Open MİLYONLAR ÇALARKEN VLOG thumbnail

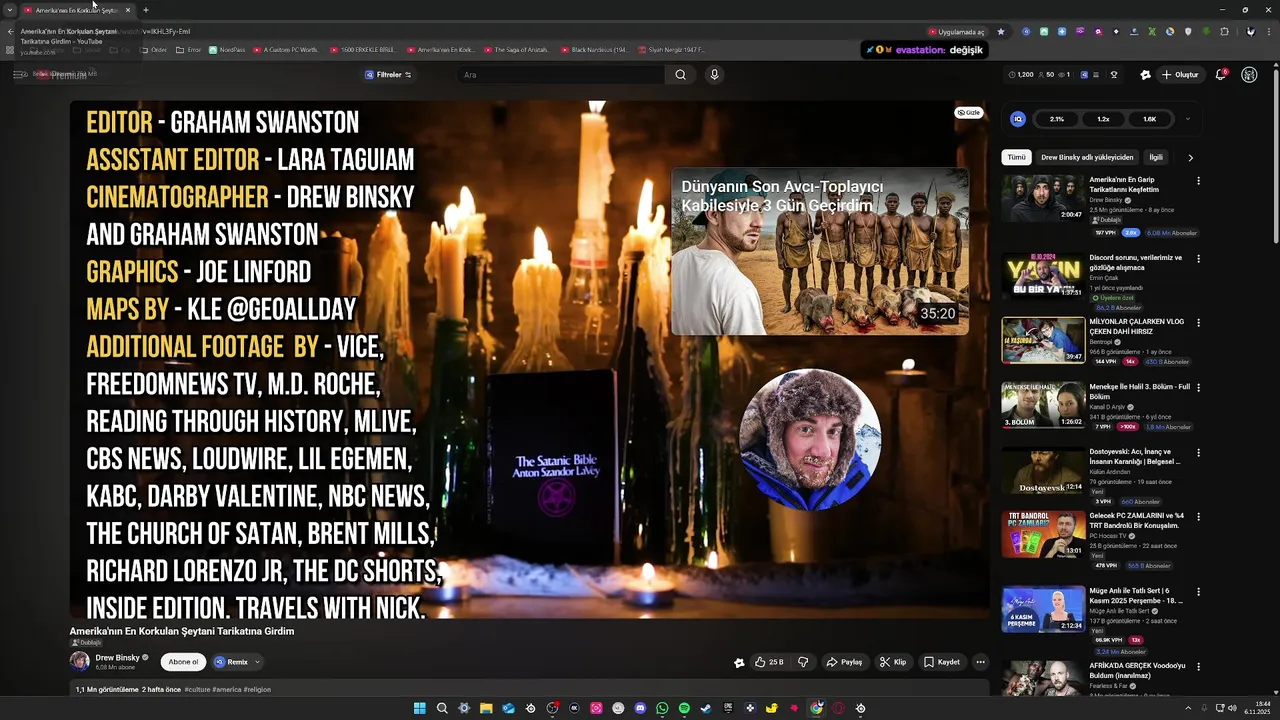(x=1043, y=340)
